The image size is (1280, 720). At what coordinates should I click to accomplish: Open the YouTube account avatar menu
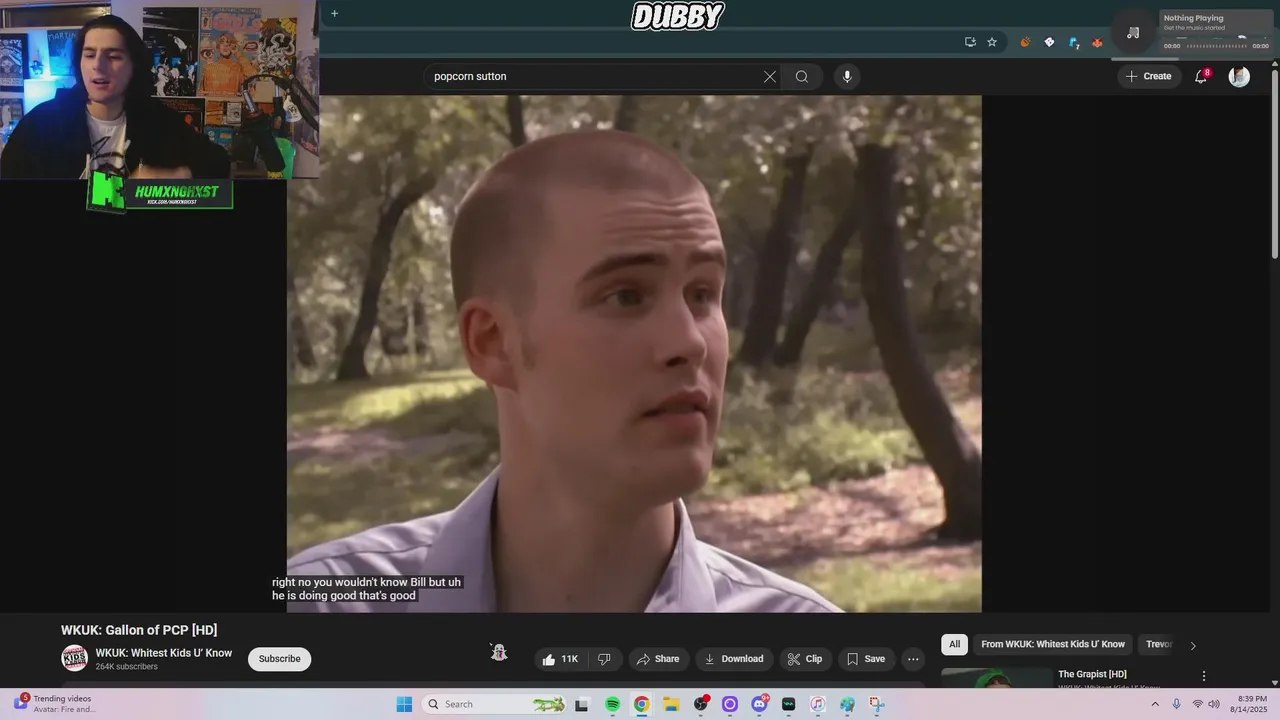point(1239,76)
